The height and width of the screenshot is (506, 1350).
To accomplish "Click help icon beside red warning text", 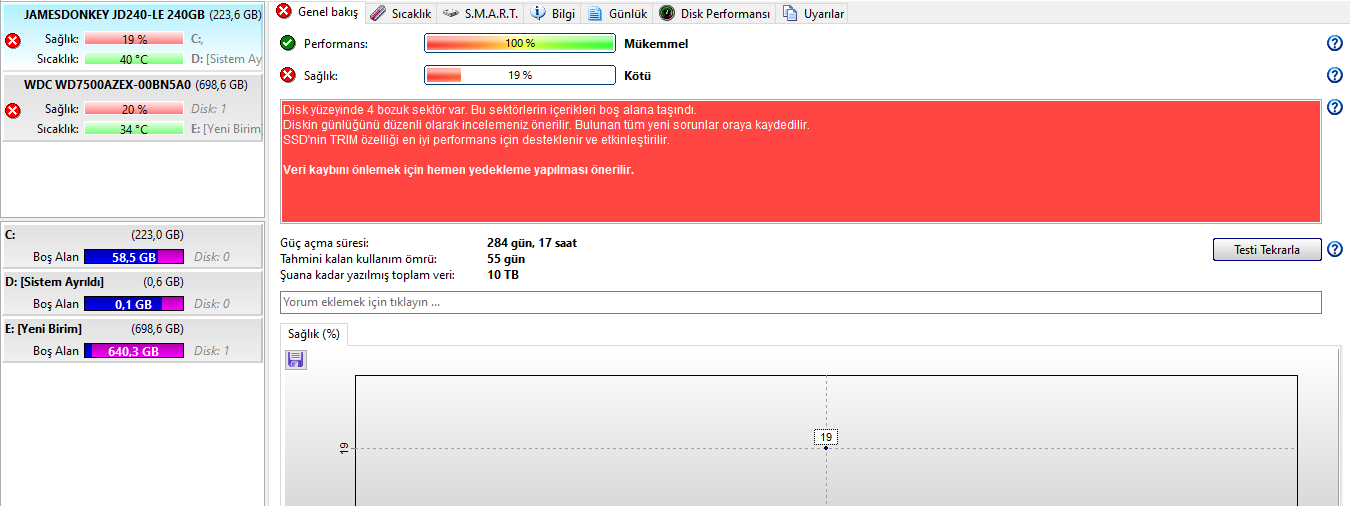I will (1334, 107).
